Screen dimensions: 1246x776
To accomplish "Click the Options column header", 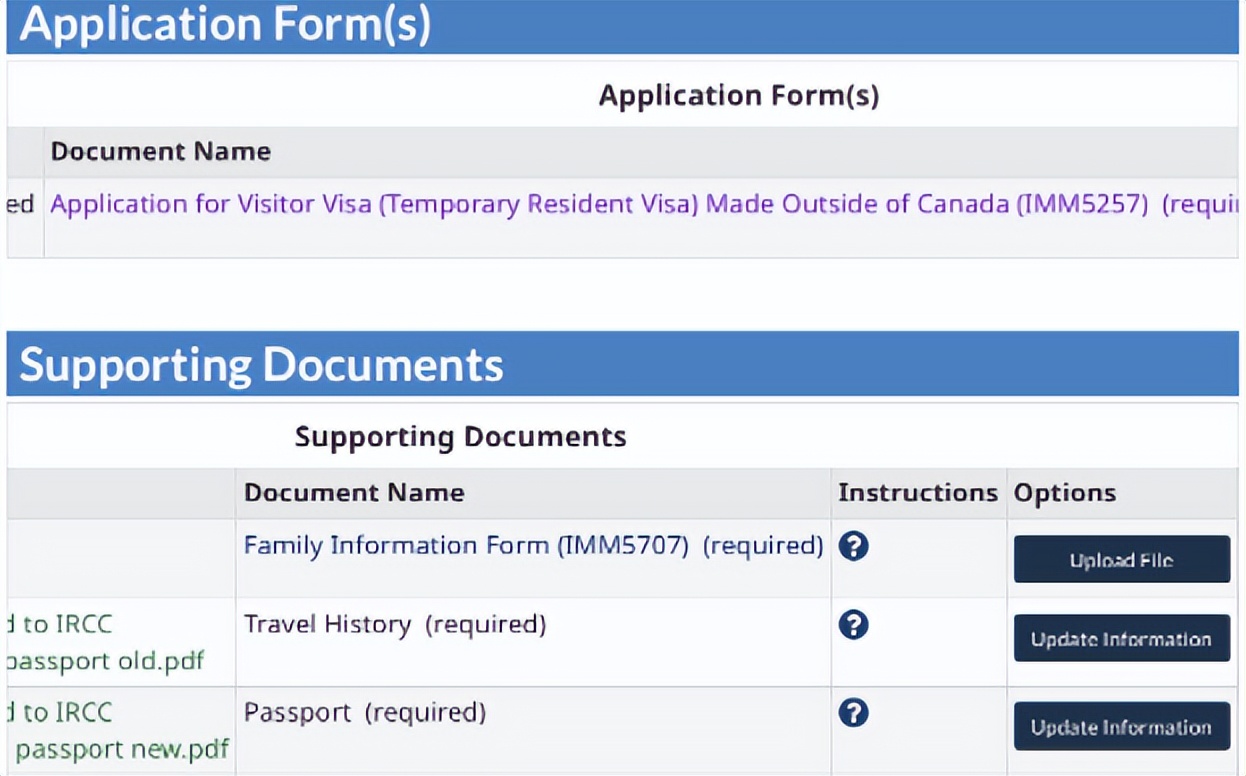I will 1064,493.
